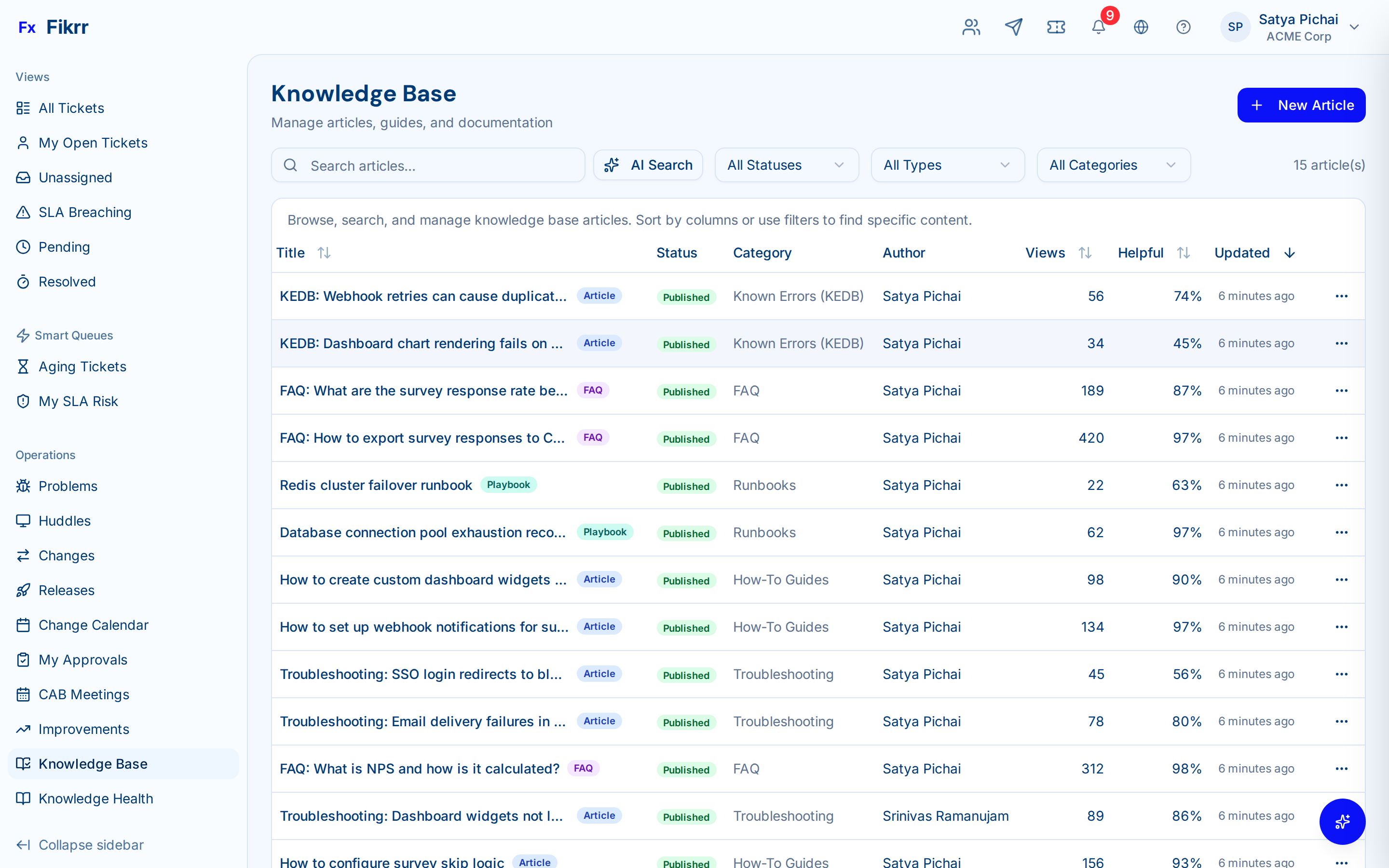Open the team members icon in top bar

tap(970, 27)
